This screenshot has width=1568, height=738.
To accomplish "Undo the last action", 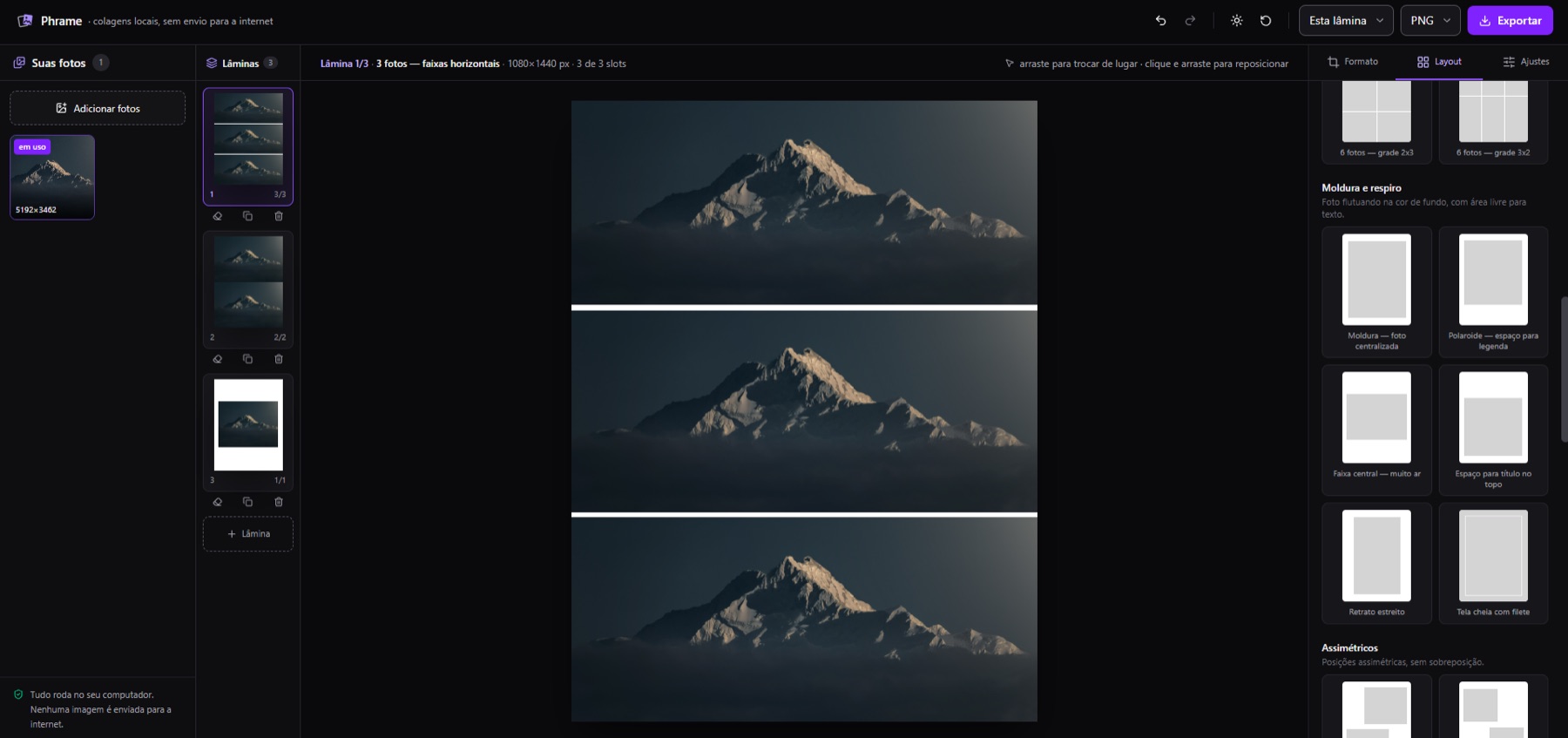I will (x=1160, y=21).
